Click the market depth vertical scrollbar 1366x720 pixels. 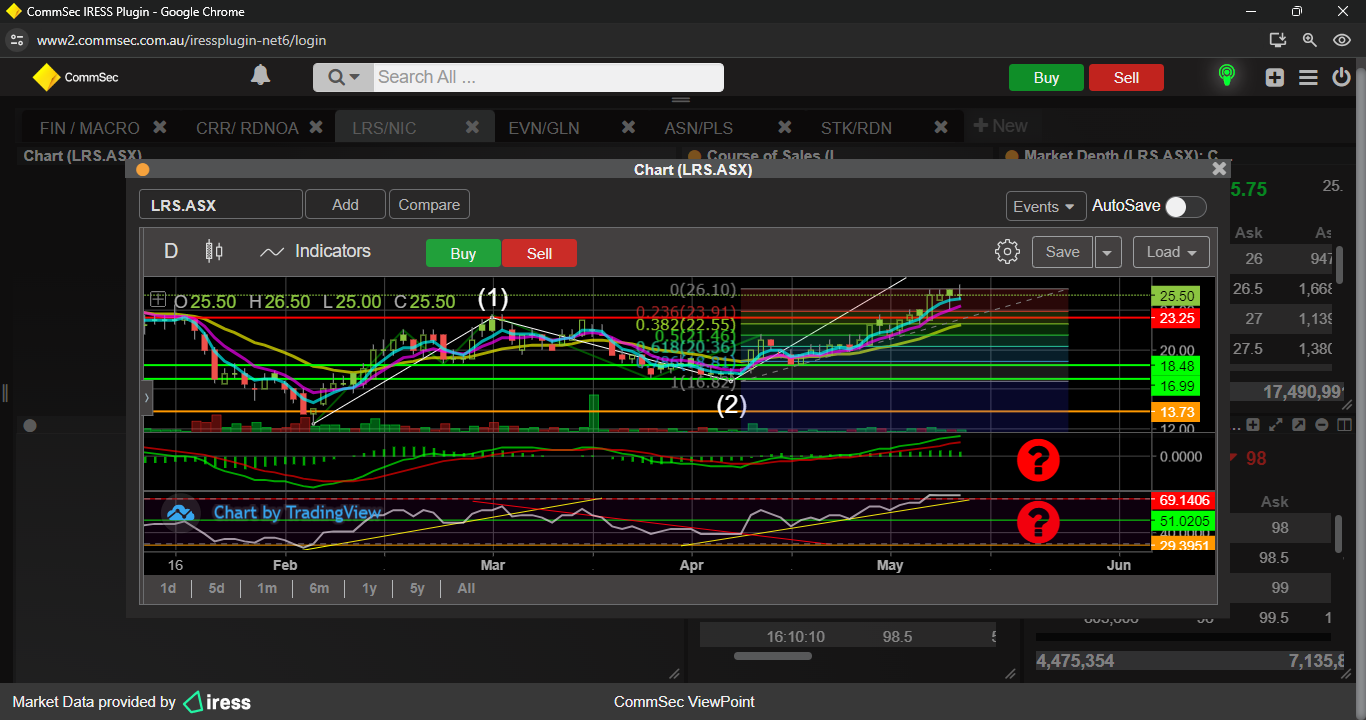pyautogui.click(x=1339, y=533)
